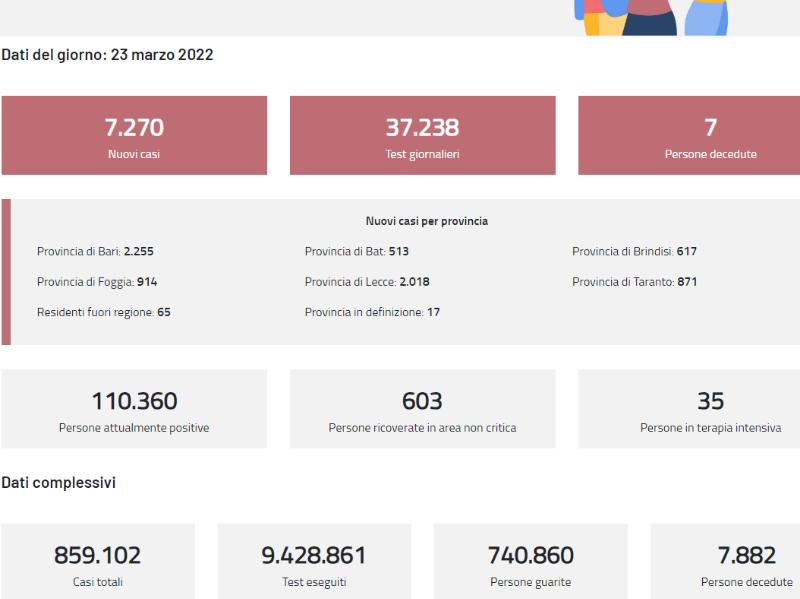Select the 37.238 Test giornalieri card
800x599 pixels.
[x=422, y=135]
